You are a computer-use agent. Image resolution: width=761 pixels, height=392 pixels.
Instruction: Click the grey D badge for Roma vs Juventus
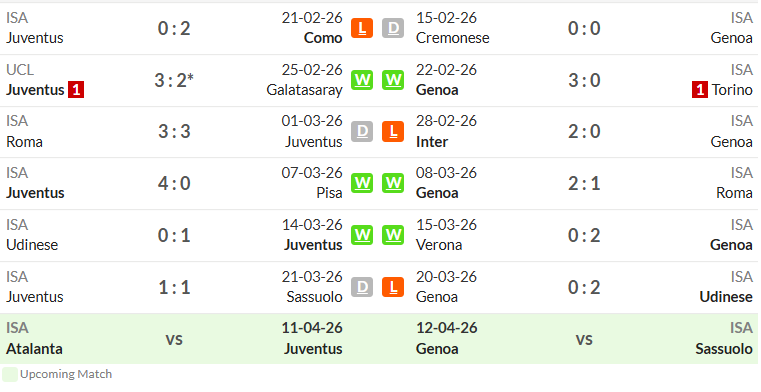click(x=362, y=131)
